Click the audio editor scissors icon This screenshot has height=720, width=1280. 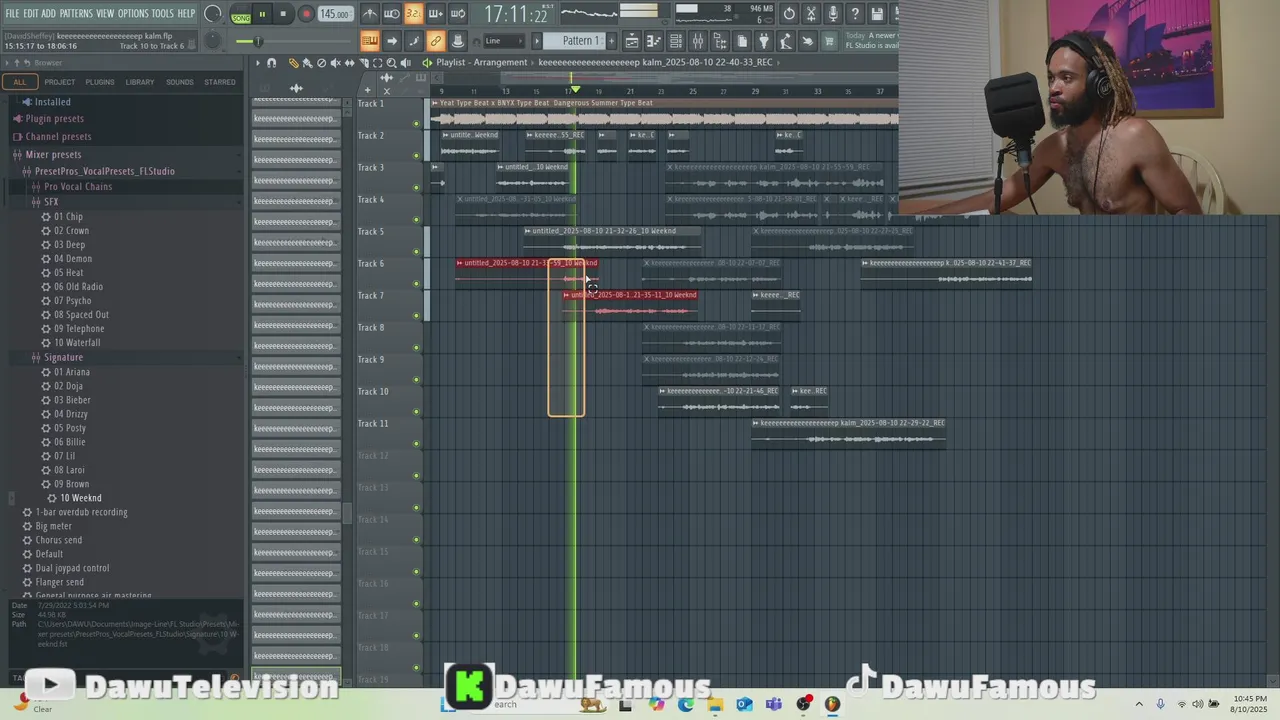811,14
